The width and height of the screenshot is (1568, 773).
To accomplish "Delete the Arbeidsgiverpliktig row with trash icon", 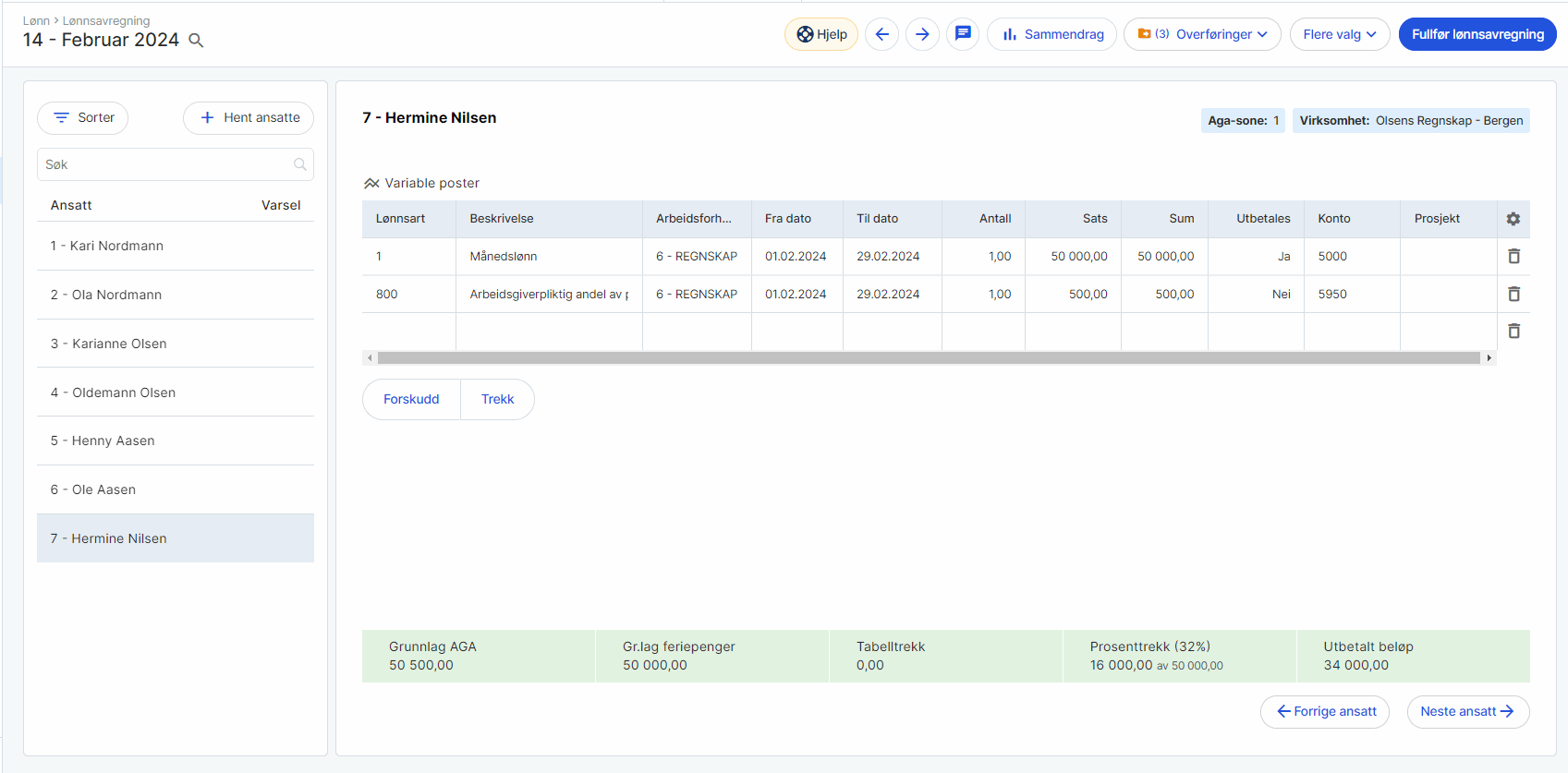I will [1513, 294].
